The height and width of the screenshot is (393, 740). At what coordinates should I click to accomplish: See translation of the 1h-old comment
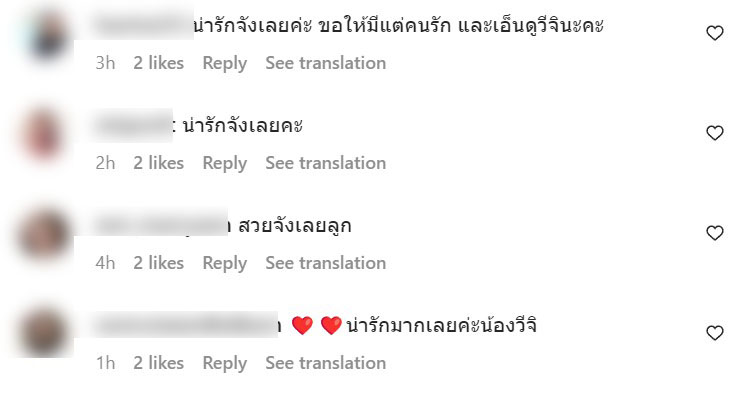coord(326,363)
